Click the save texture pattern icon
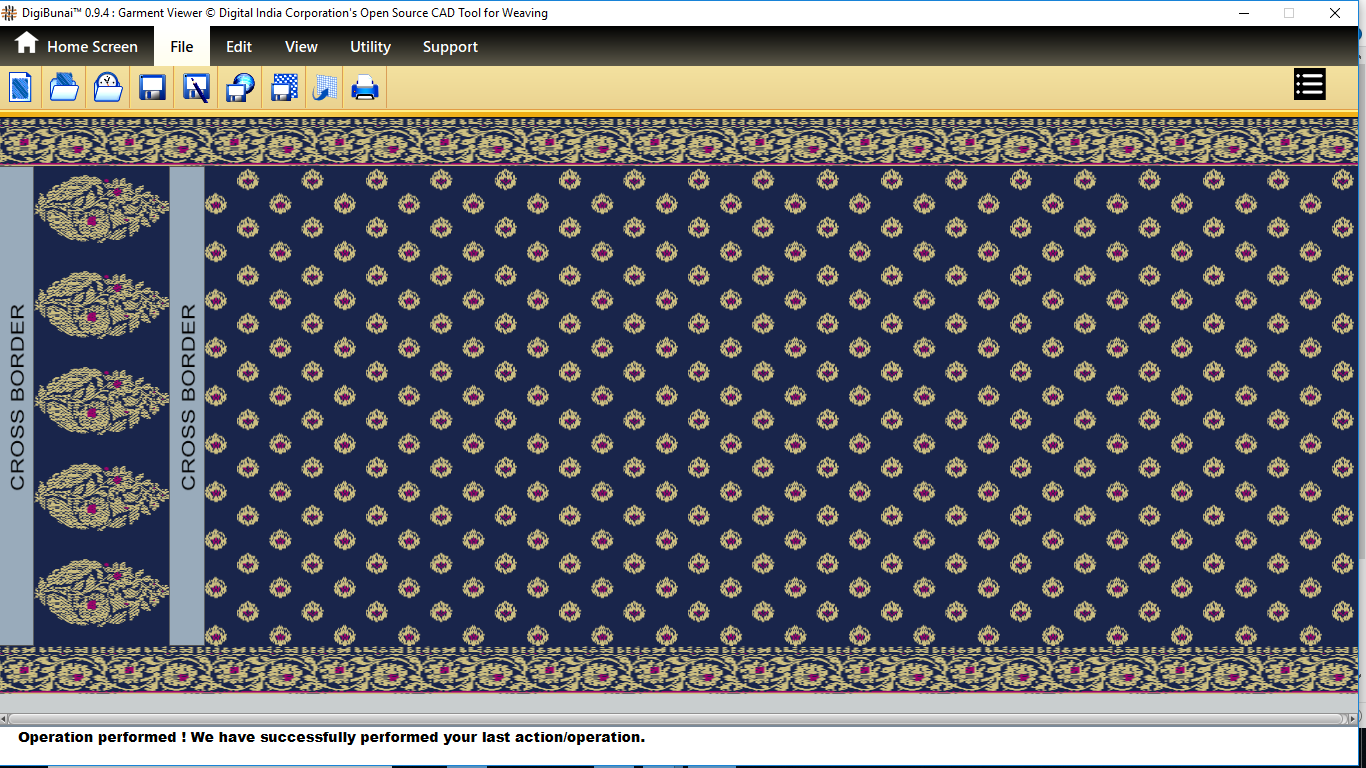 click(284, 88)
